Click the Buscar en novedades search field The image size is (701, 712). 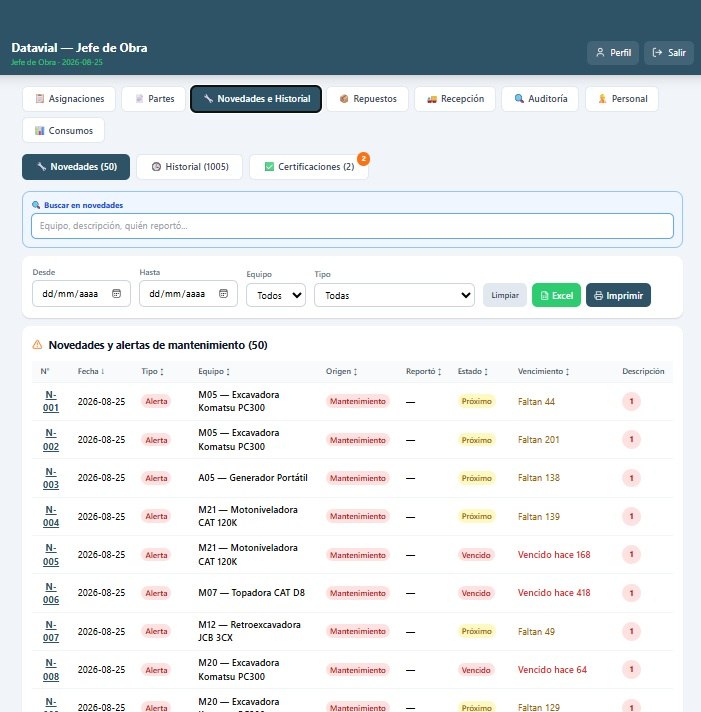[352, 226]
